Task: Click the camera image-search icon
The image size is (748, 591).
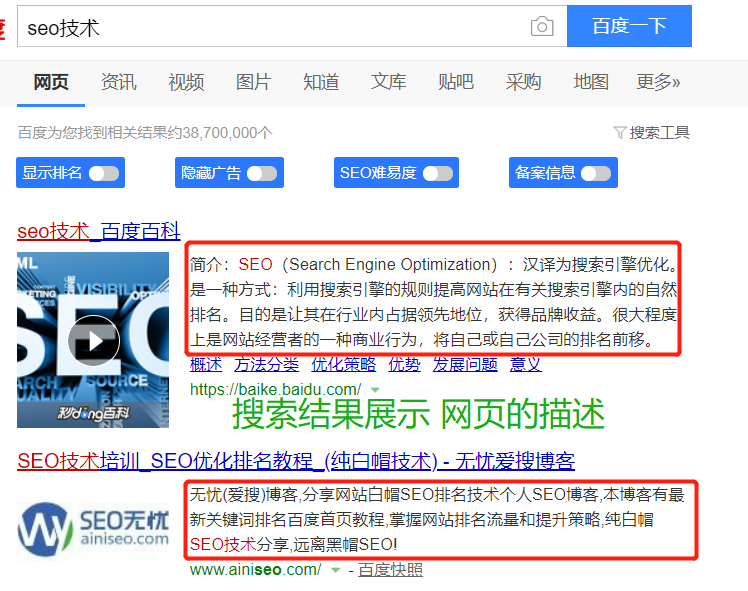Action: tap(542, 26)
